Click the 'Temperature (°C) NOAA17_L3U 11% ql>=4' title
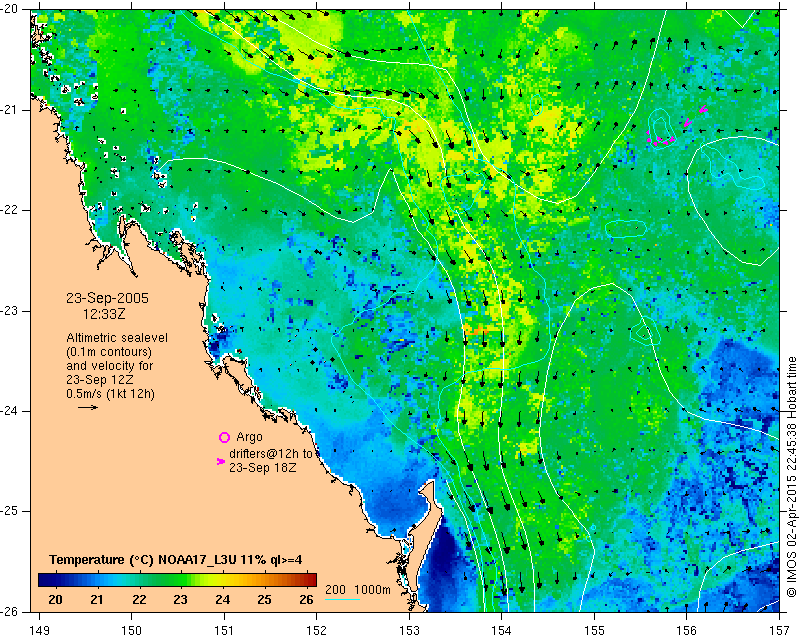 click(176, 560)
